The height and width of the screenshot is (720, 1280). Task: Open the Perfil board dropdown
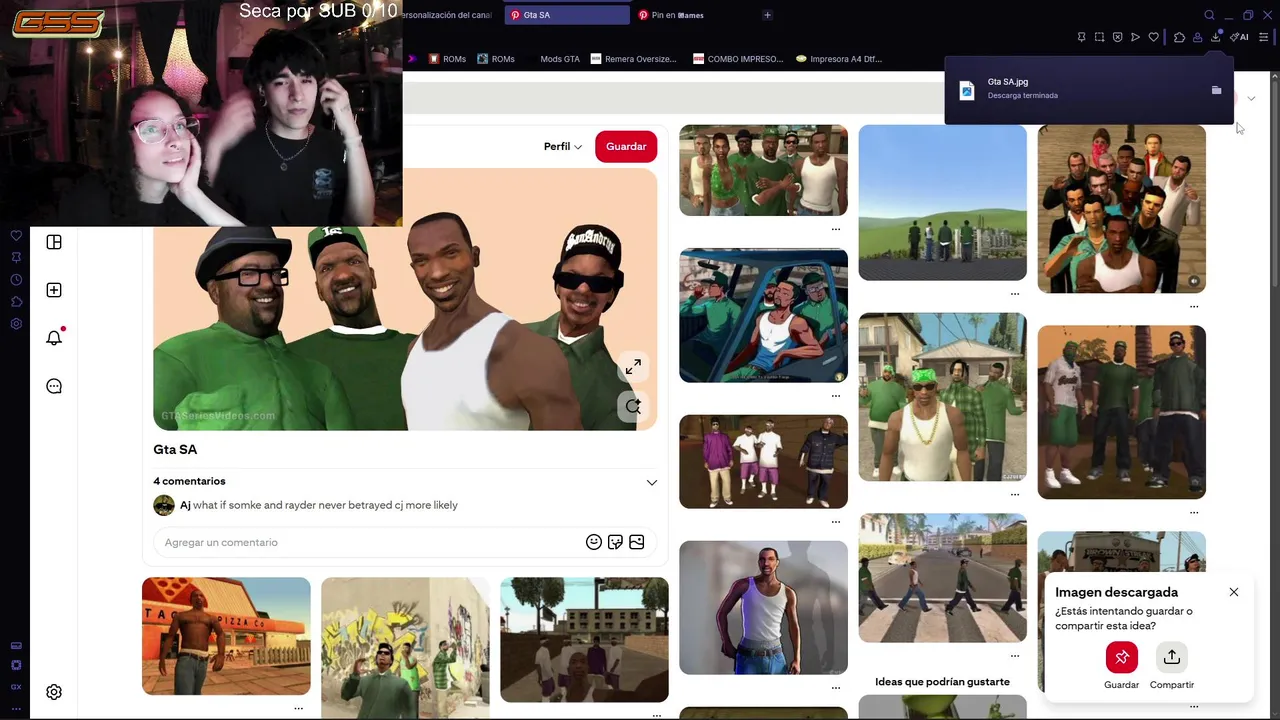click(562, 146)
